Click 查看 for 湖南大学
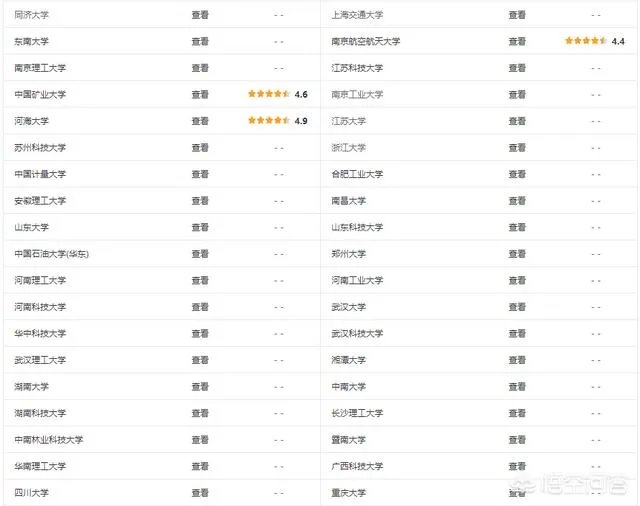This screenshot has height=506, width=640. click(x=200, y=386)
